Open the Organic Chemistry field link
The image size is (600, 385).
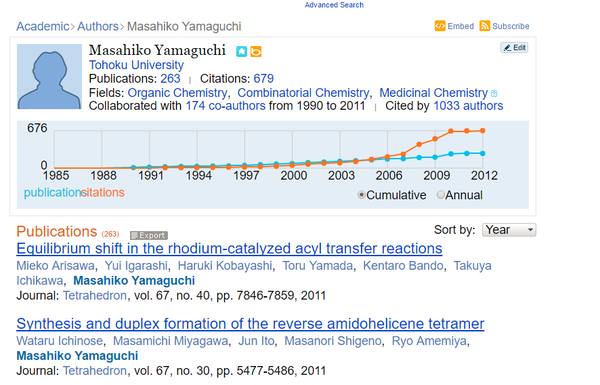(x=177, y=93)
